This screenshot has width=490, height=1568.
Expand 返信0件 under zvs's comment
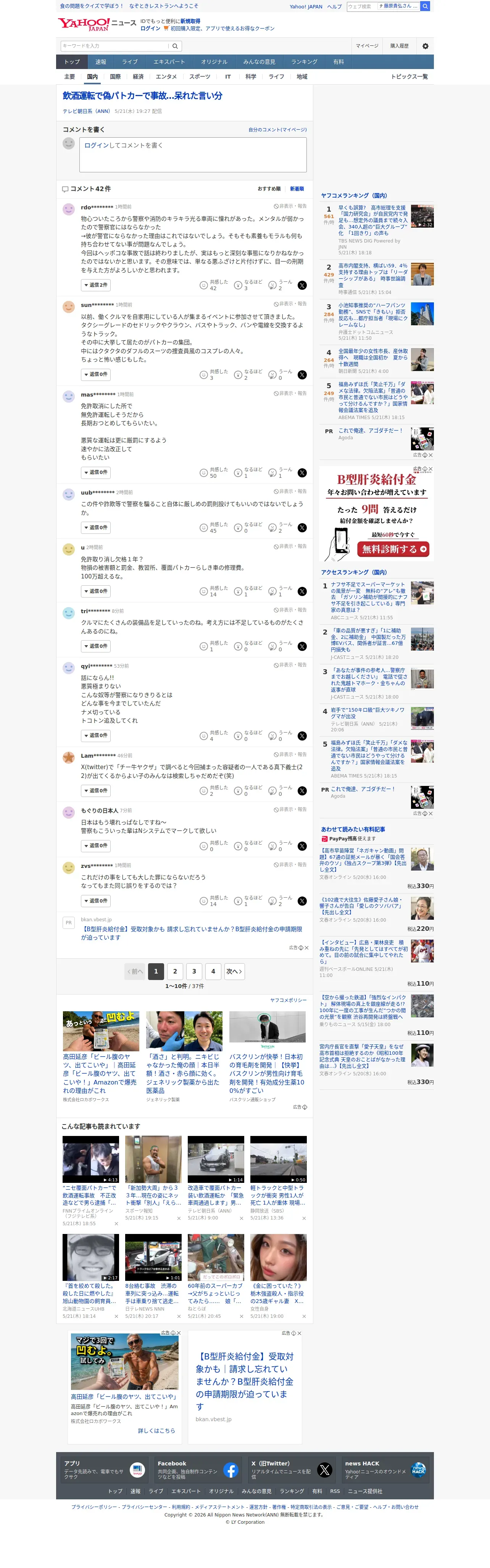coord(96,900)
